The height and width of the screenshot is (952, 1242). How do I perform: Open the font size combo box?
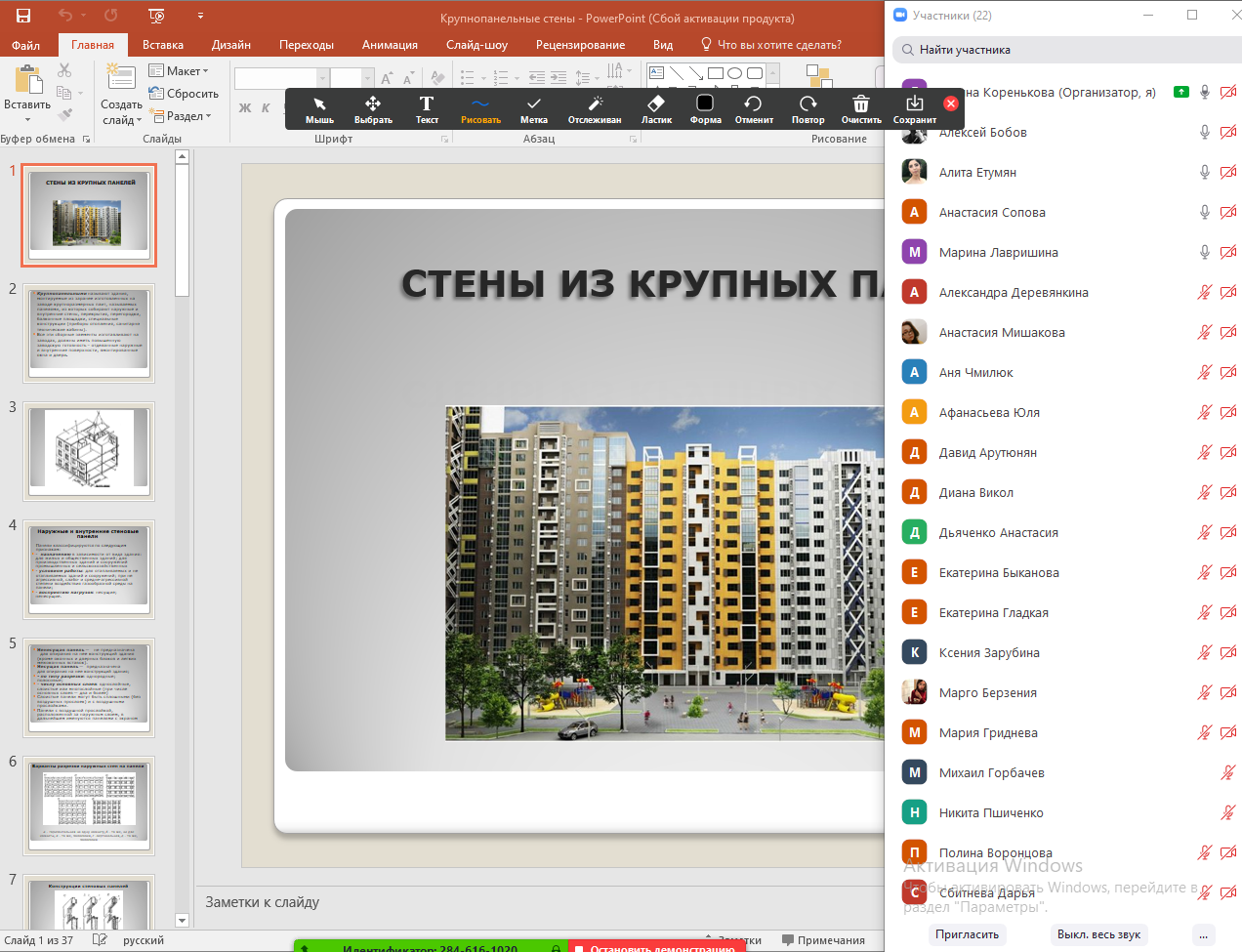click(352, 78)
